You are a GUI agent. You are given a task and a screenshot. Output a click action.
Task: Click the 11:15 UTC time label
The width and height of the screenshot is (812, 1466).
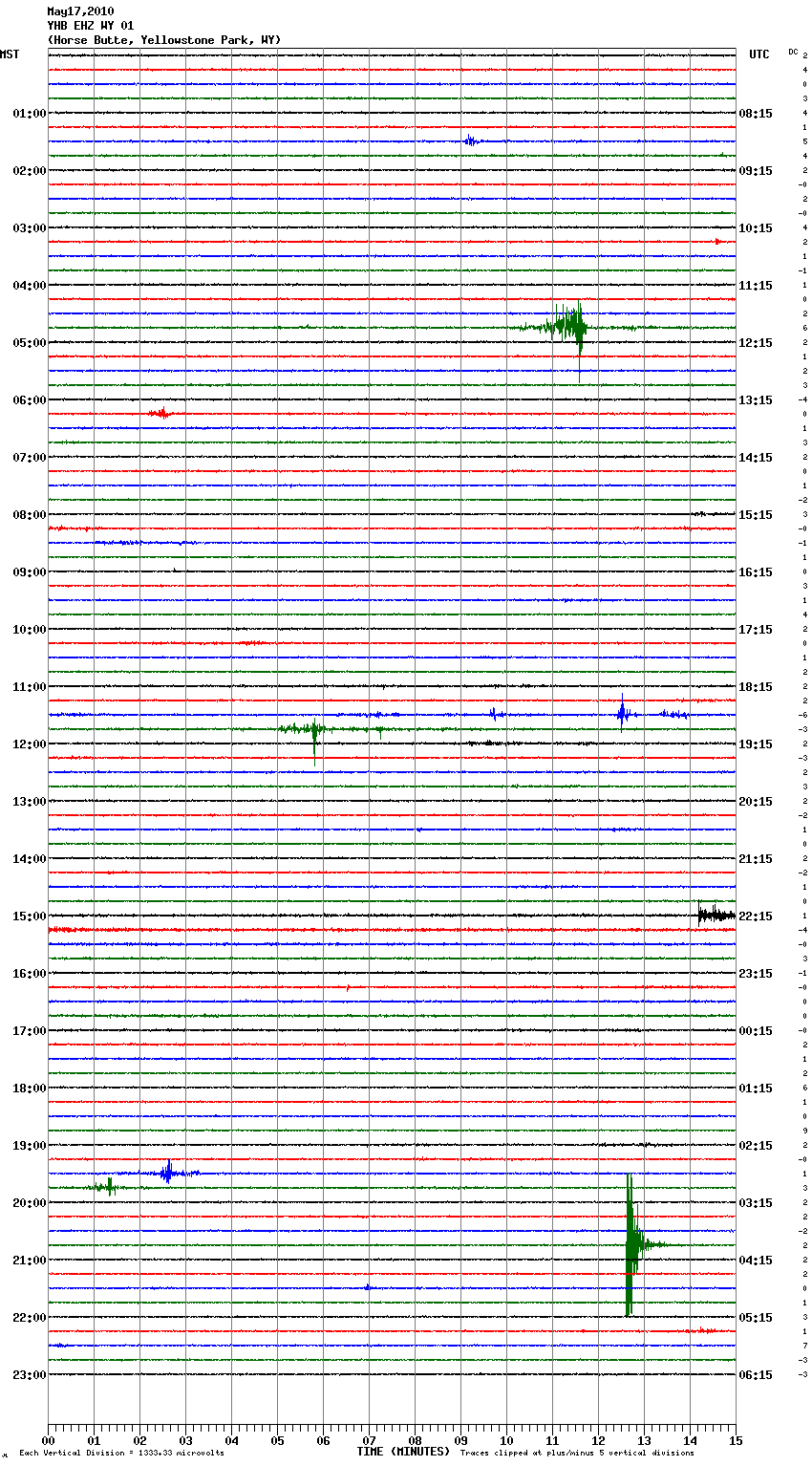[756, 285]
